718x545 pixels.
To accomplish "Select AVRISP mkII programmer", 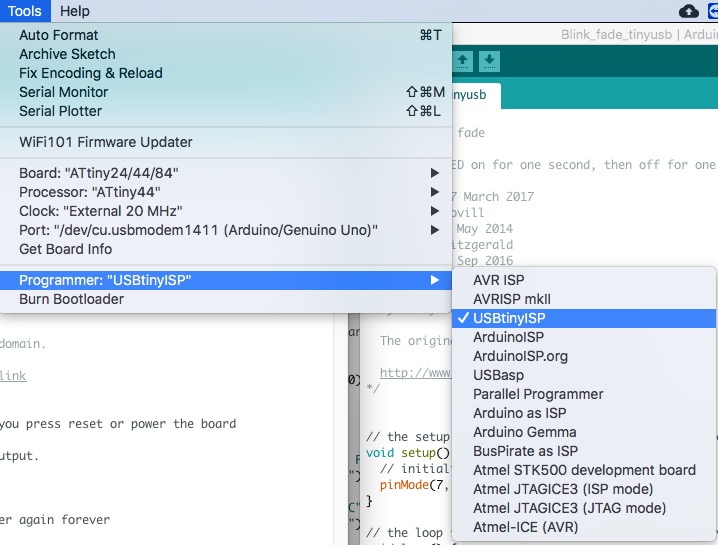I will pyautogui.click(x=584, y=299).
